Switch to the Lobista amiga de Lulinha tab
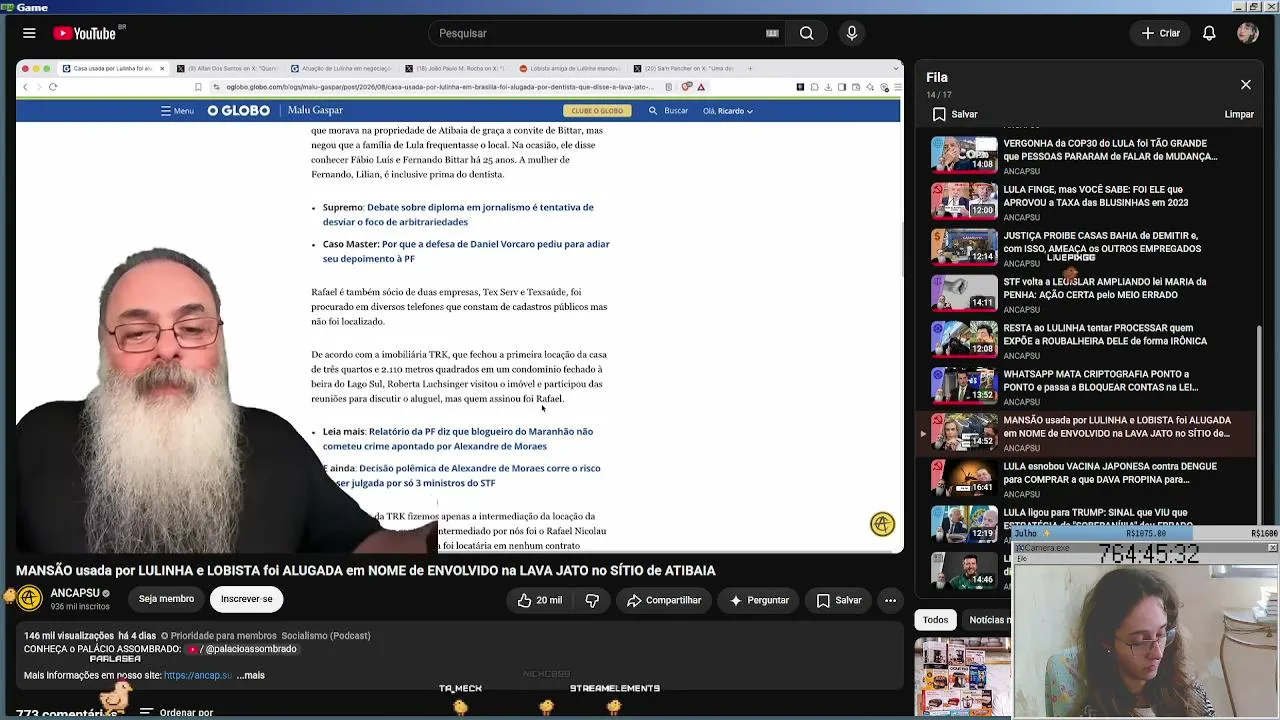The image size is (1280, 720). (x=571, y=69)
